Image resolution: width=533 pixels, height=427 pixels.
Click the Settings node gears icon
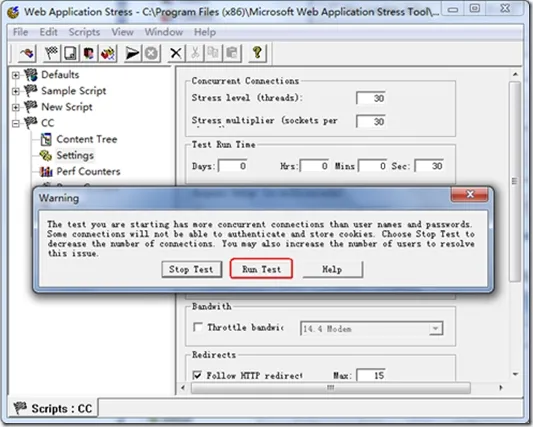[46, 156]
